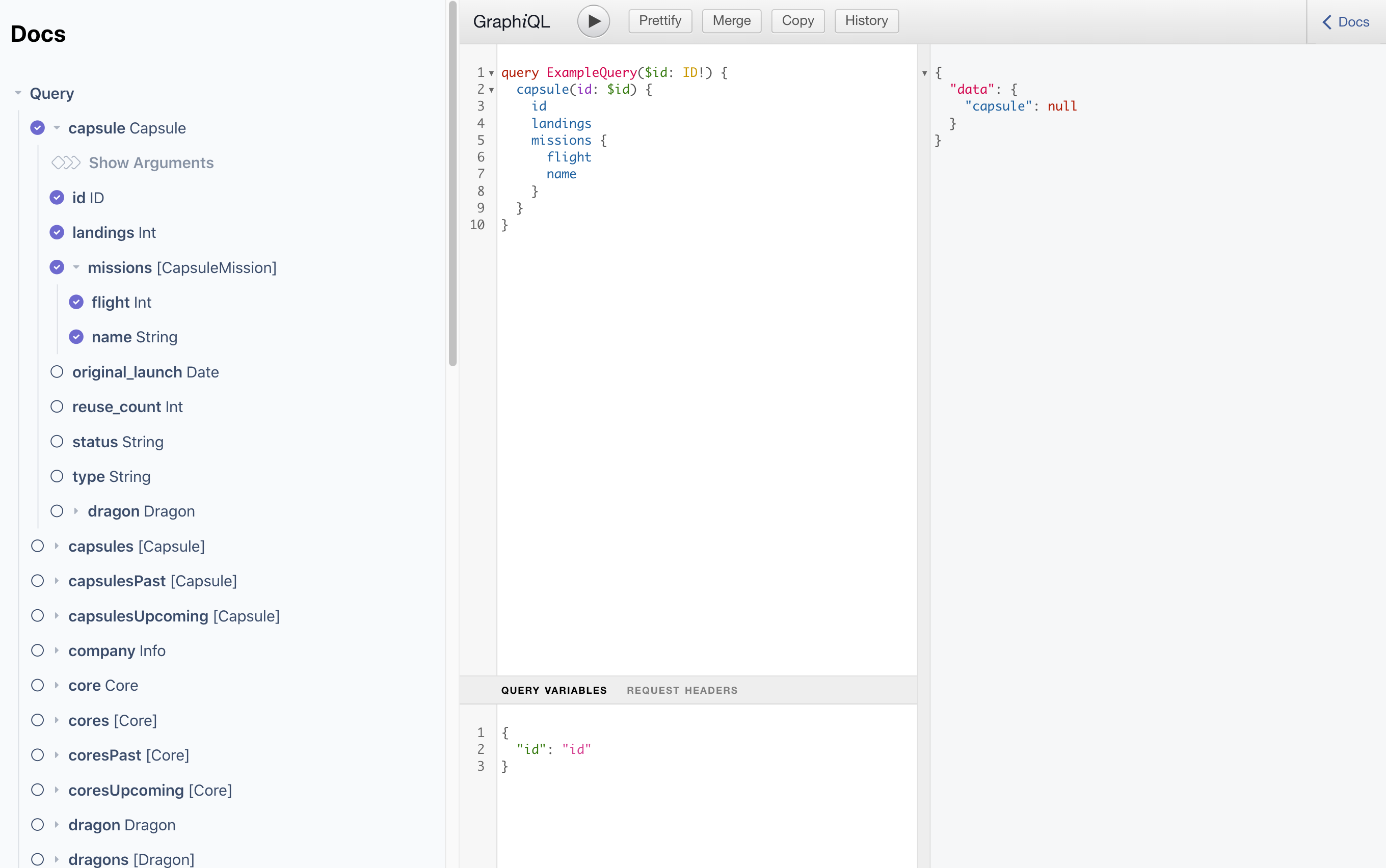Image resolution: width=1386 pixels, height=868 pixels.
Task: Check the coresPast [Core] field
Action: (37, 755)
